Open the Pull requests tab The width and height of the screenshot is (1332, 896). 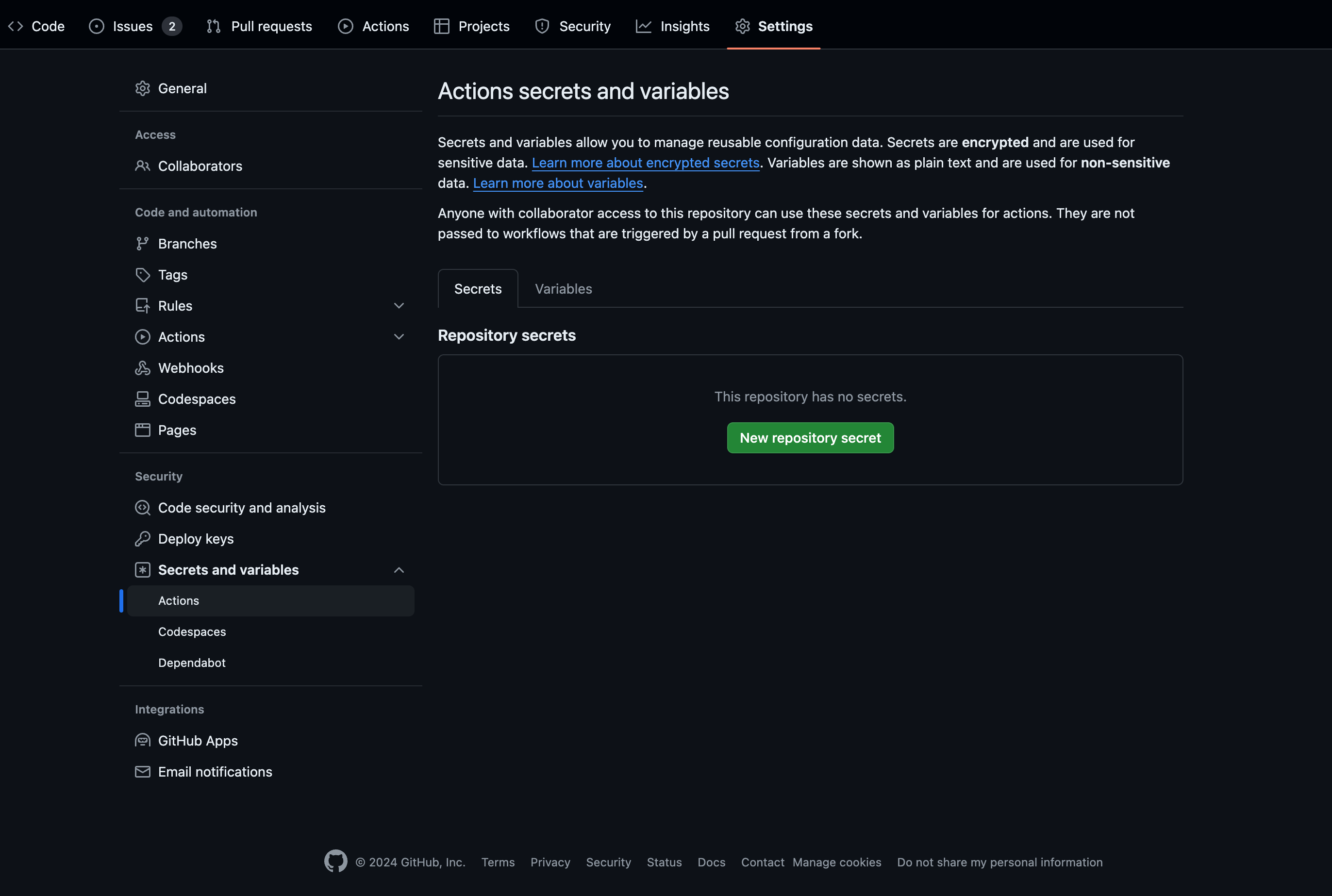tap(259, 26)
